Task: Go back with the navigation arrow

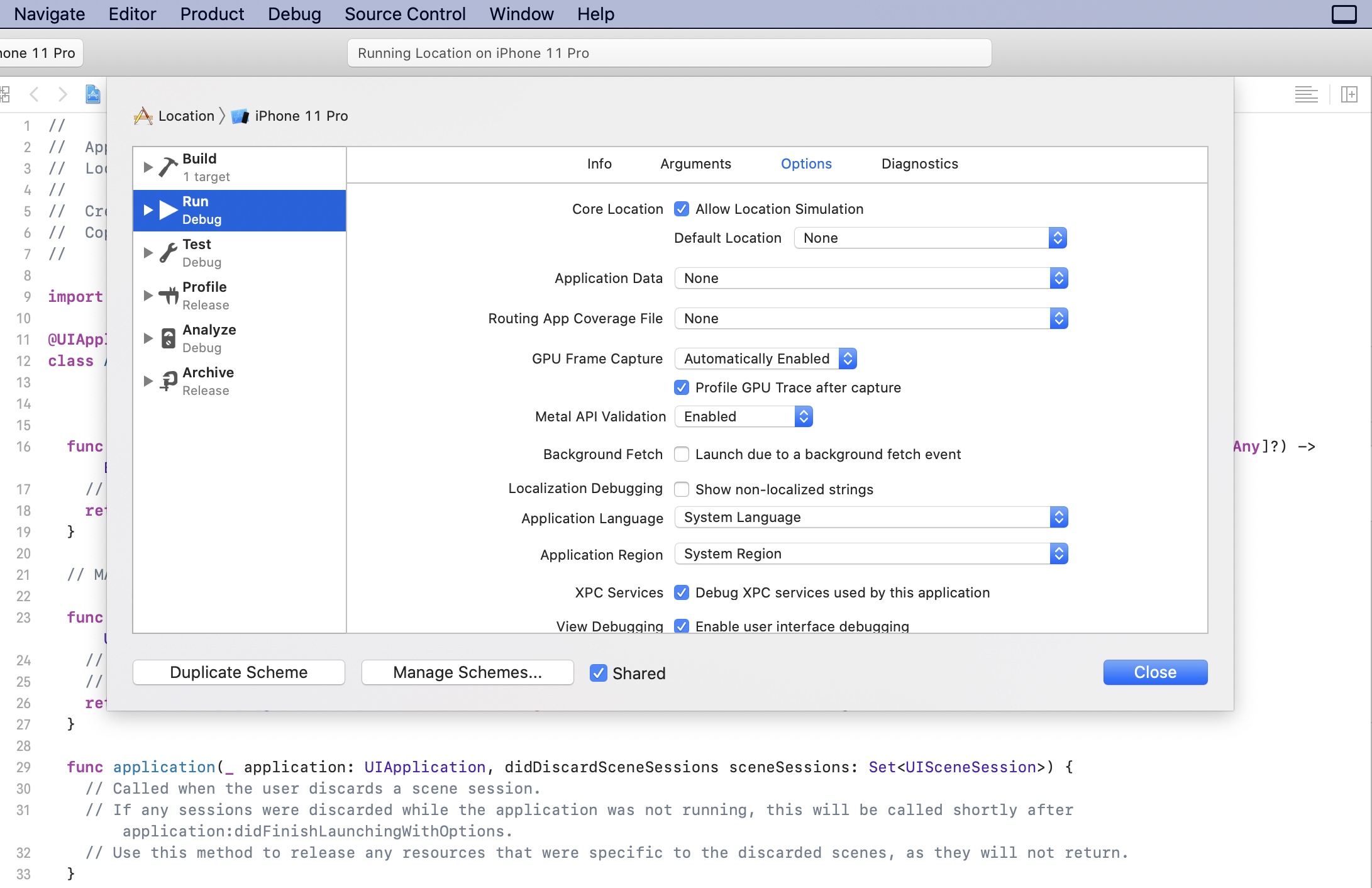Action: coord(35,94)
